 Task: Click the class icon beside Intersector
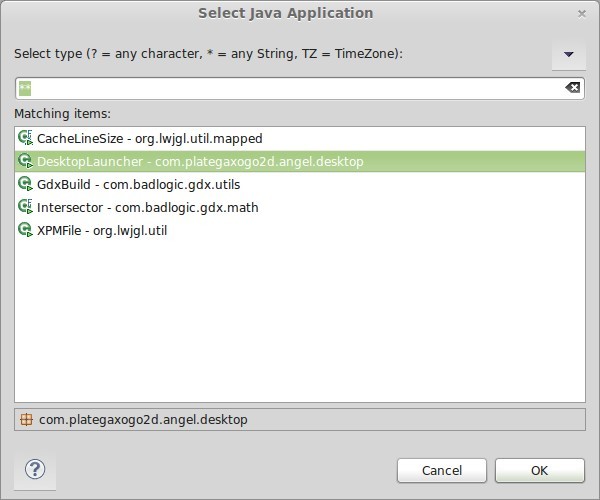(x=26, y=207)
